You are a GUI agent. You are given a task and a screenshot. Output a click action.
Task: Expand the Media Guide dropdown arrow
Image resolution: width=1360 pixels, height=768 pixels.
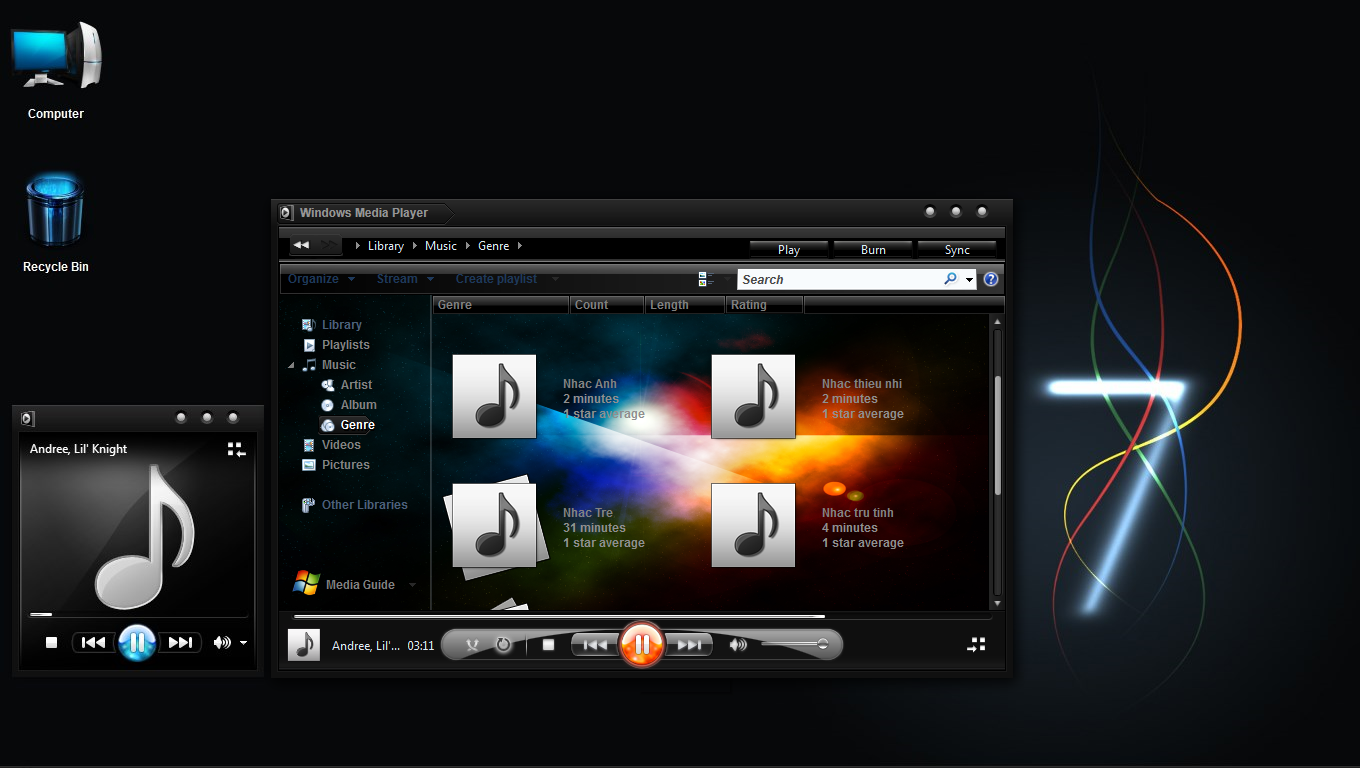412,585
